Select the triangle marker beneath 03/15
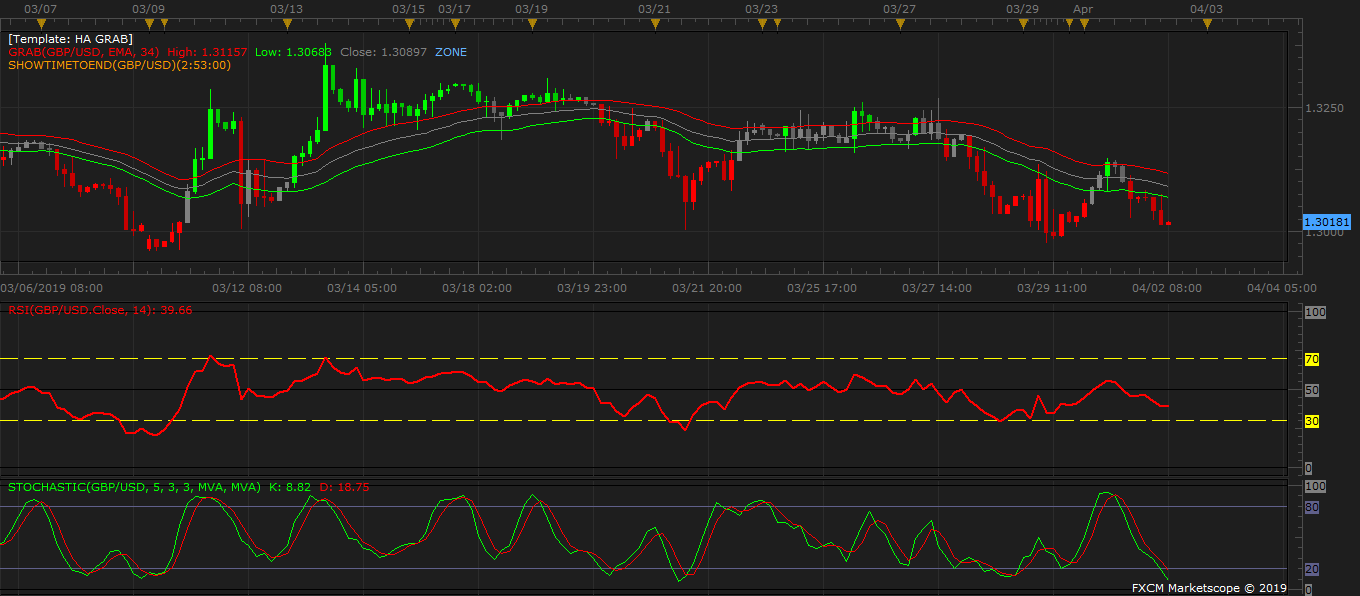The height and width of the screenshot is (596, 1360). point(409,23)
